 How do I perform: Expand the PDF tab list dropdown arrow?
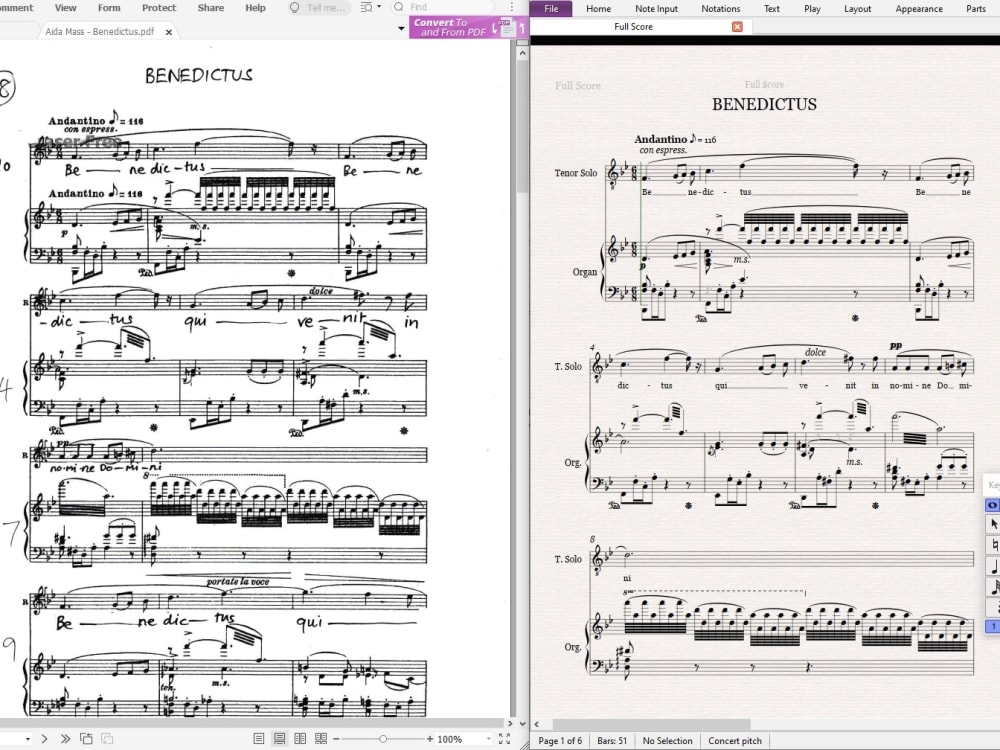tap(401, 29)
